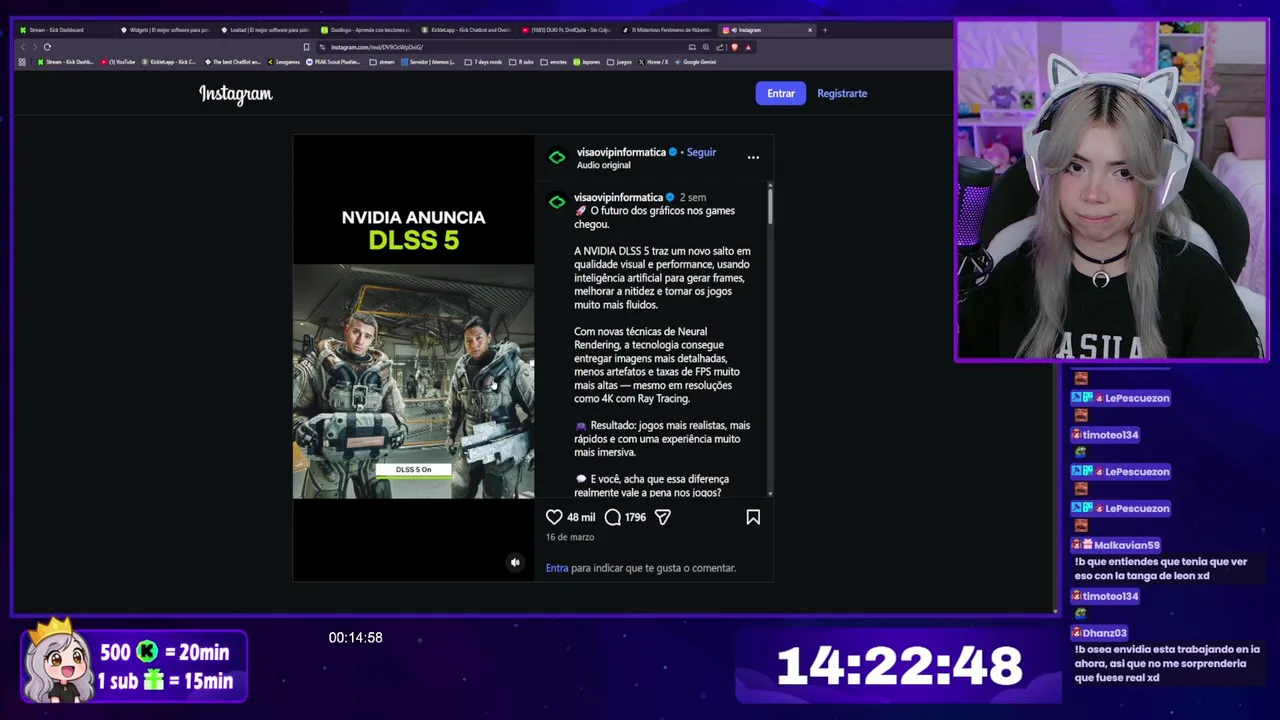Switch to the Kicklet.app Chatbot tab
Viewport: 1280px width, 720px height.
point(466,30)
